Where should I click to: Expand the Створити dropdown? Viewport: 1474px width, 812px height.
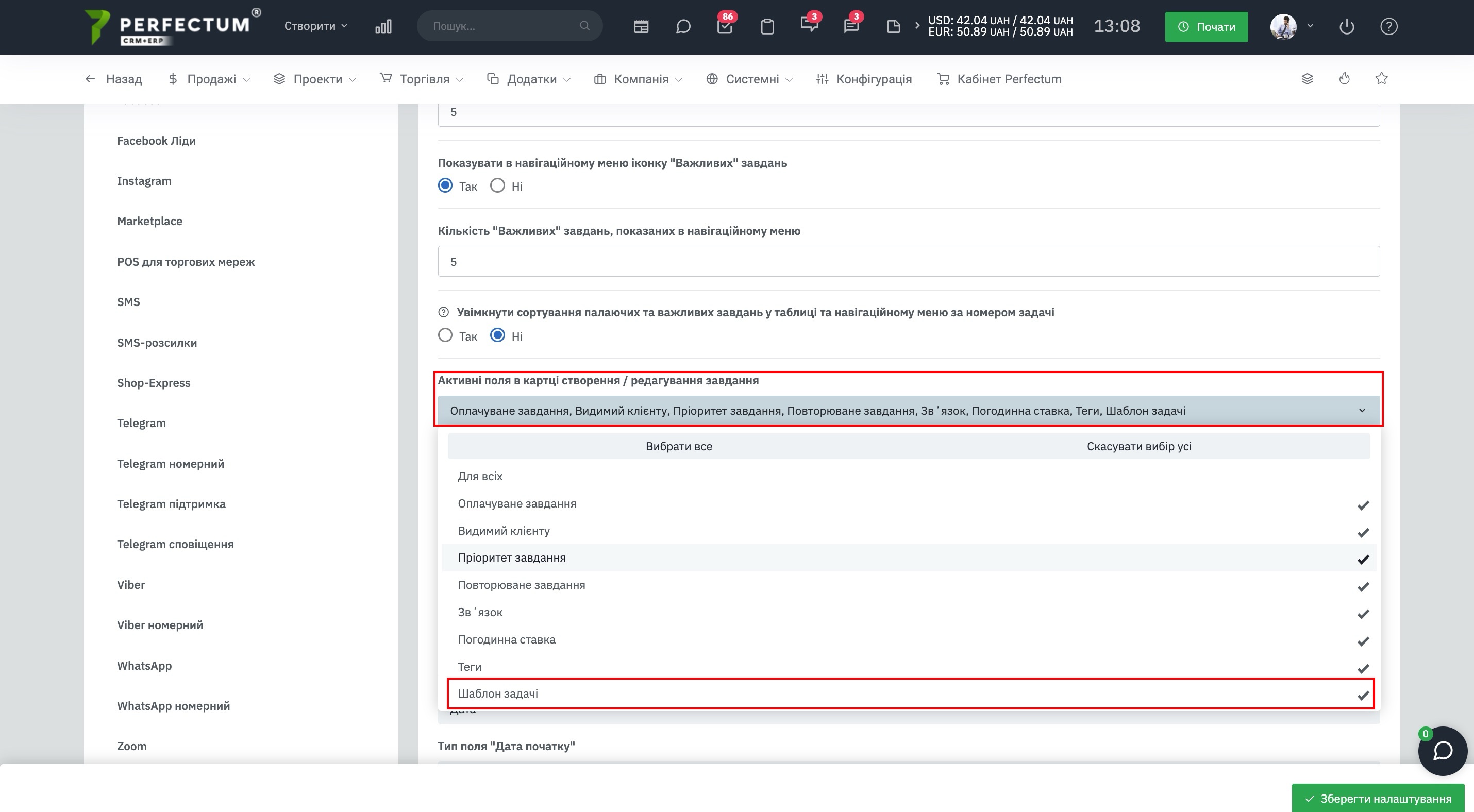[x=315, y=26]
